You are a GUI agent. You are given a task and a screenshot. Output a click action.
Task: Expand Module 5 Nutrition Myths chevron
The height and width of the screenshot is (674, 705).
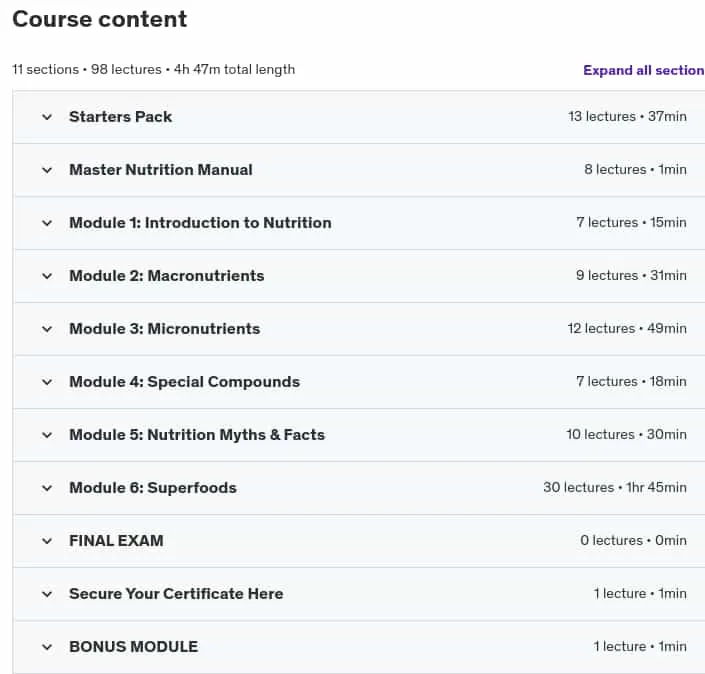[x=47, y=436]
